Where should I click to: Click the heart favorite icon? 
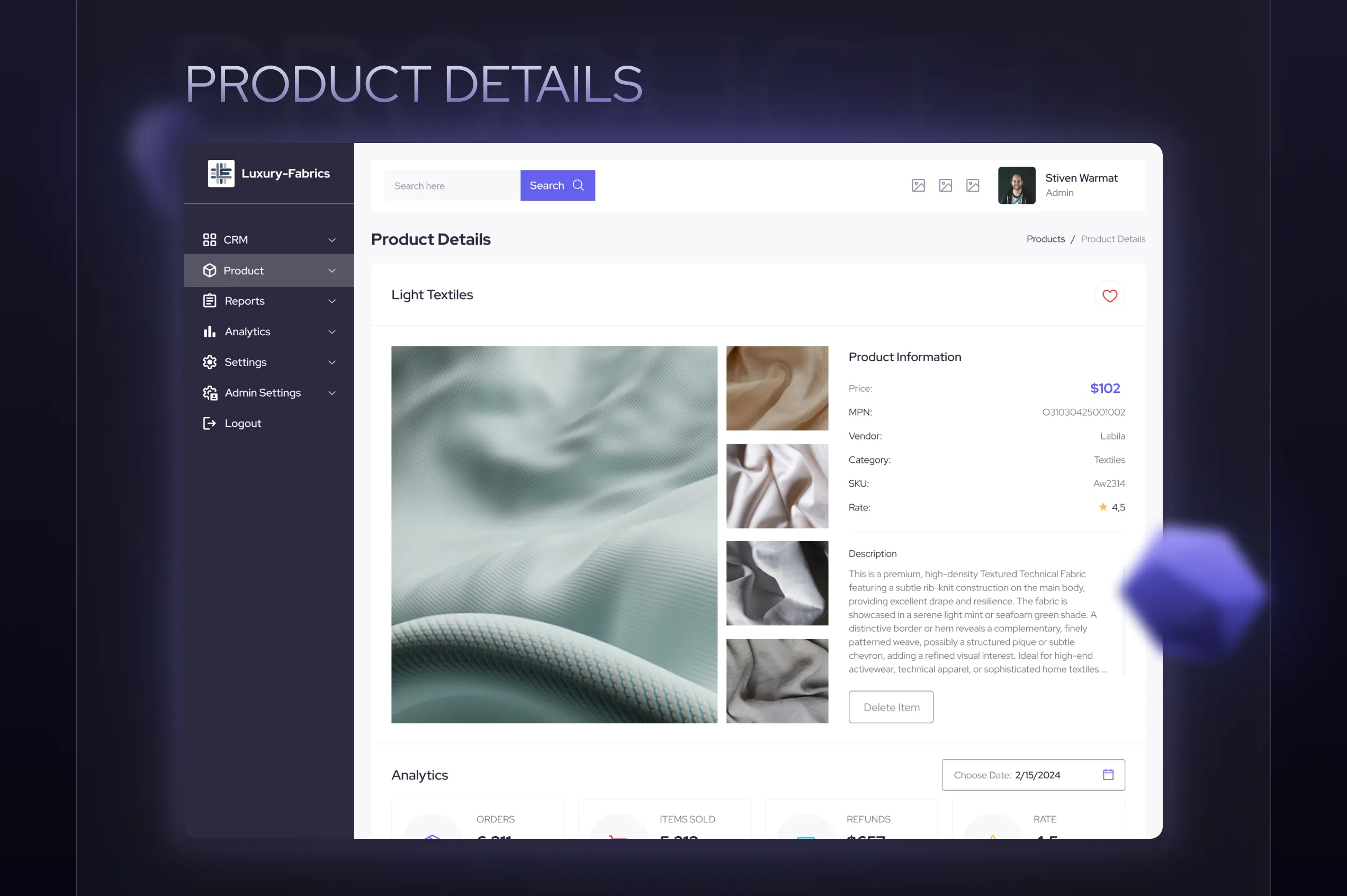[x=1109, y=296]
